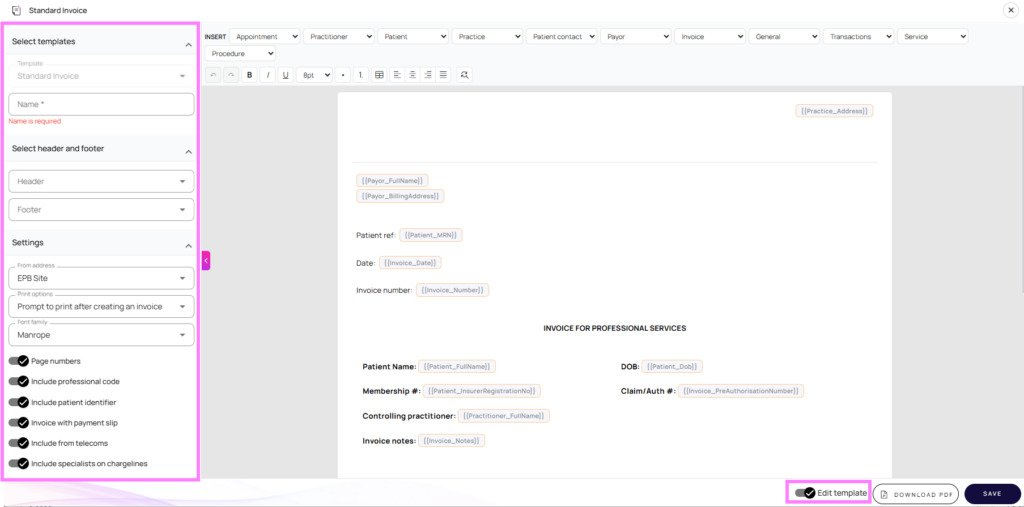Click the {{Invoice_Notes}} placeholder tag

click(x=451, y=440)
